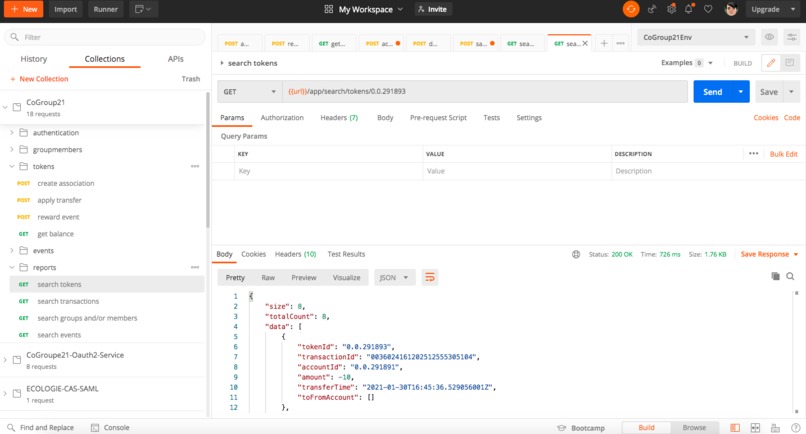Open notifications bell icon
806x434 pixels.
689,9
